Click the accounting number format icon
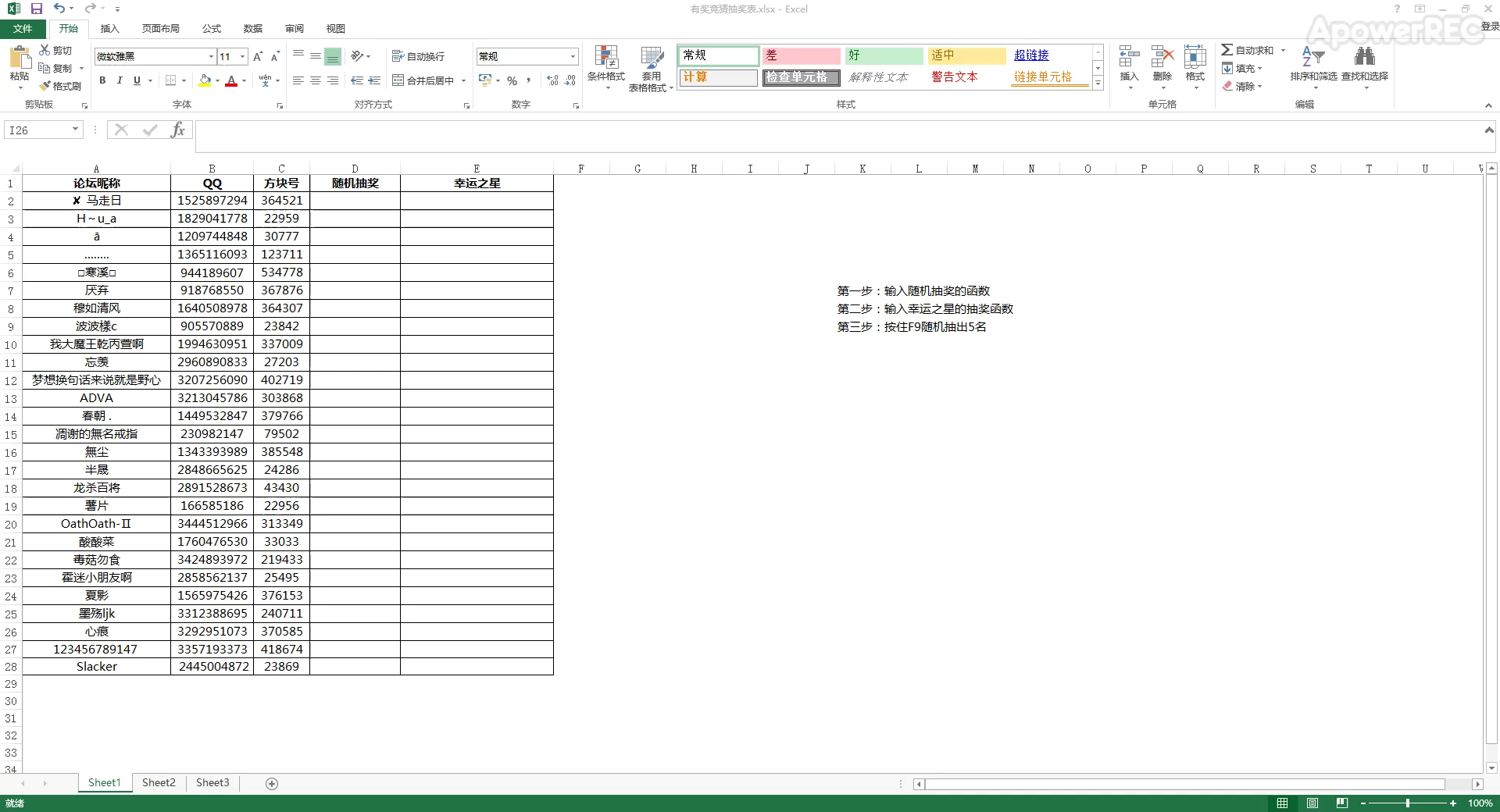Screen dimensions: 1500x812 (485, 80)
